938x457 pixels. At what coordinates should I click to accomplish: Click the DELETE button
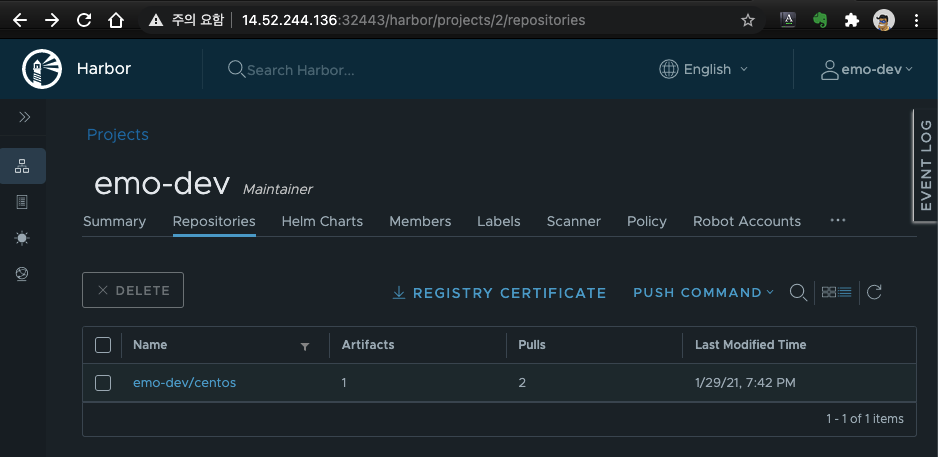tap(133, 290)
